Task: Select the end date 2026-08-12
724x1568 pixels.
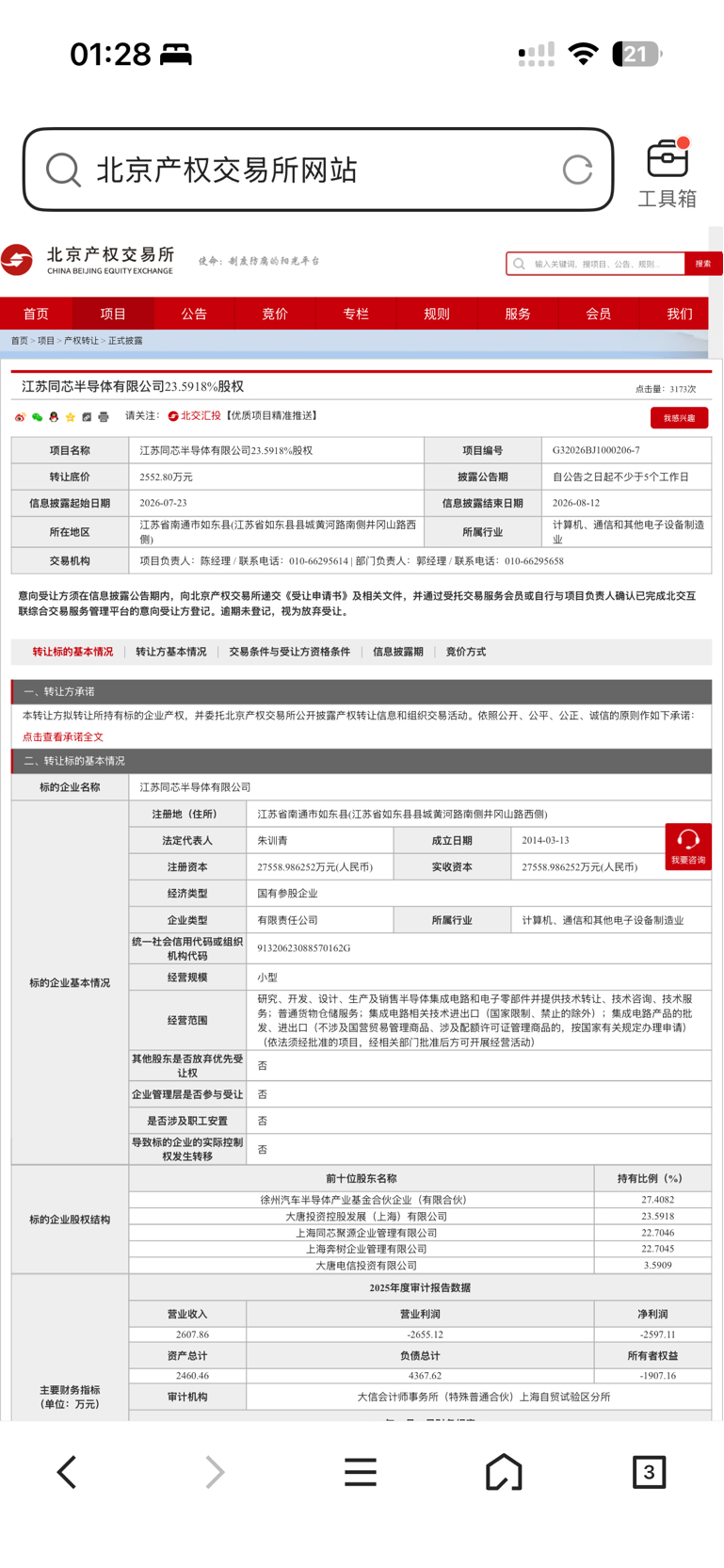Action: click(576, 503)
